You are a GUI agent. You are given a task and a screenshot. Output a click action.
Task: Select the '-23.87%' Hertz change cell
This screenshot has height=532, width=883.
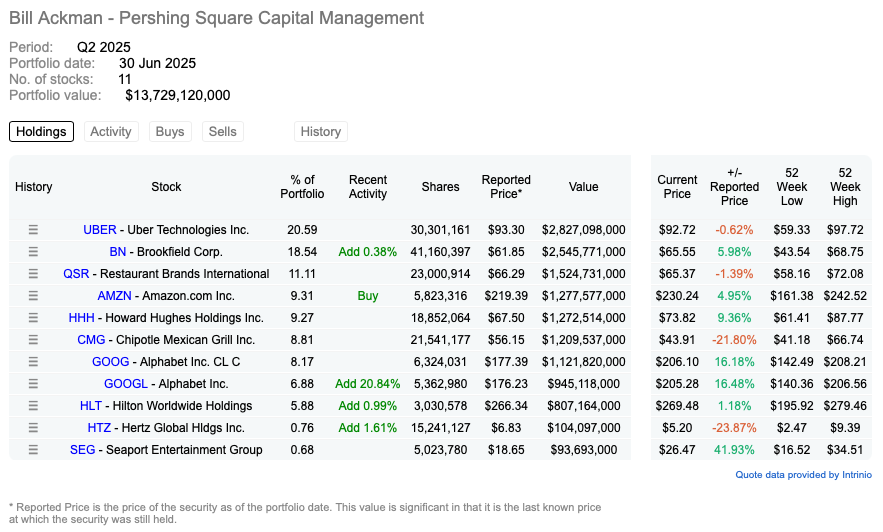[x=734, y=427]
